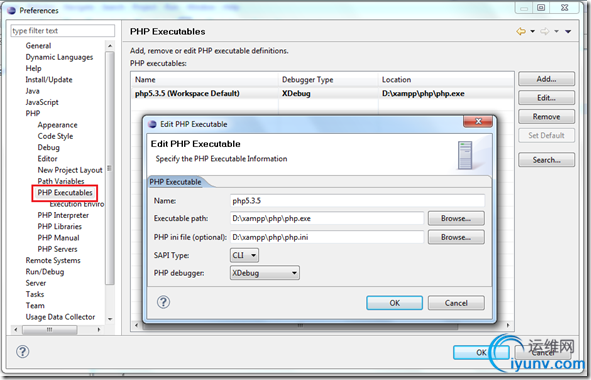
Task: Click the help icon in Edit PHP Executable dialog
Action: [x=163, y=302]
